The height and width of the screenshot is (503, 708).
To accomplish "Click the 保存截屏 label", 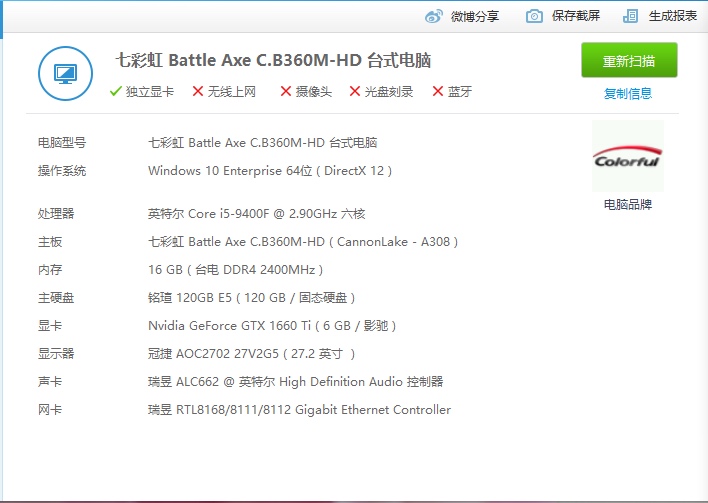I will coord(576,16).
